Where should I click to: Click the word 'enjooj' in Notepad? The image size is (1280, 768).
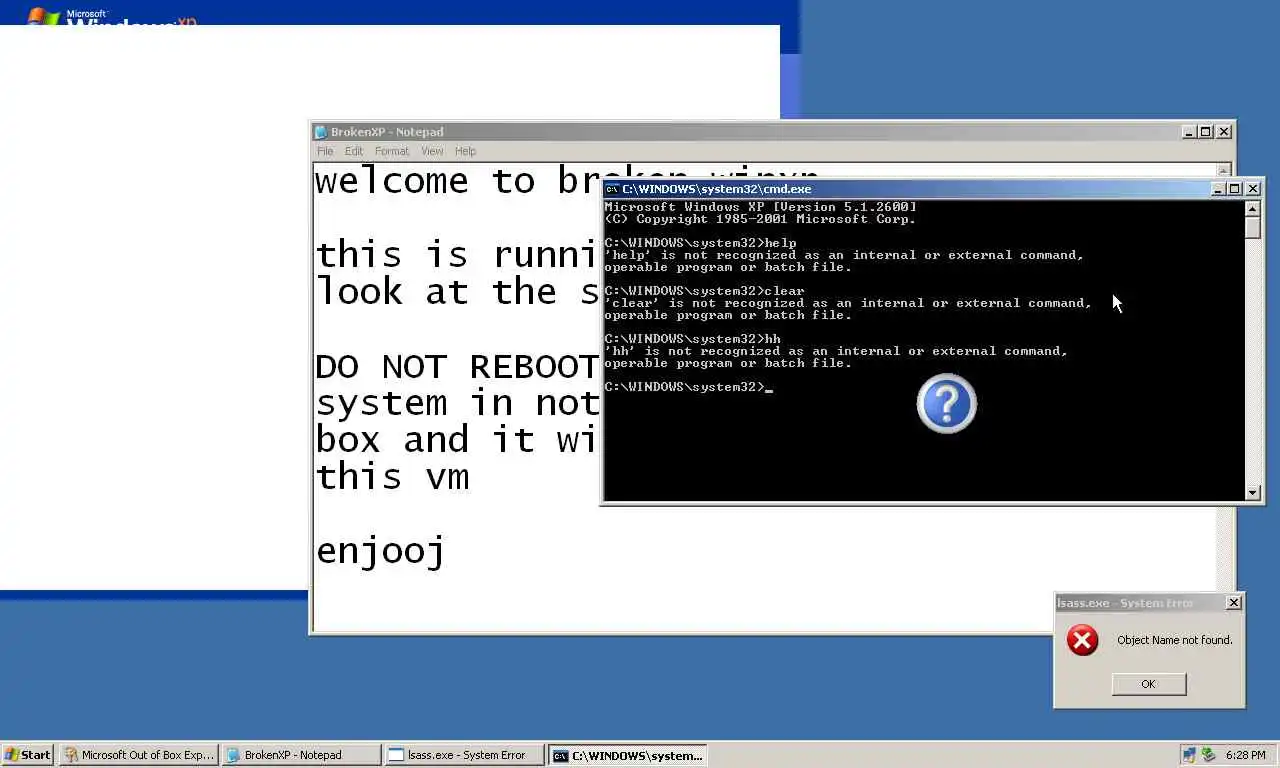(380, 551)
